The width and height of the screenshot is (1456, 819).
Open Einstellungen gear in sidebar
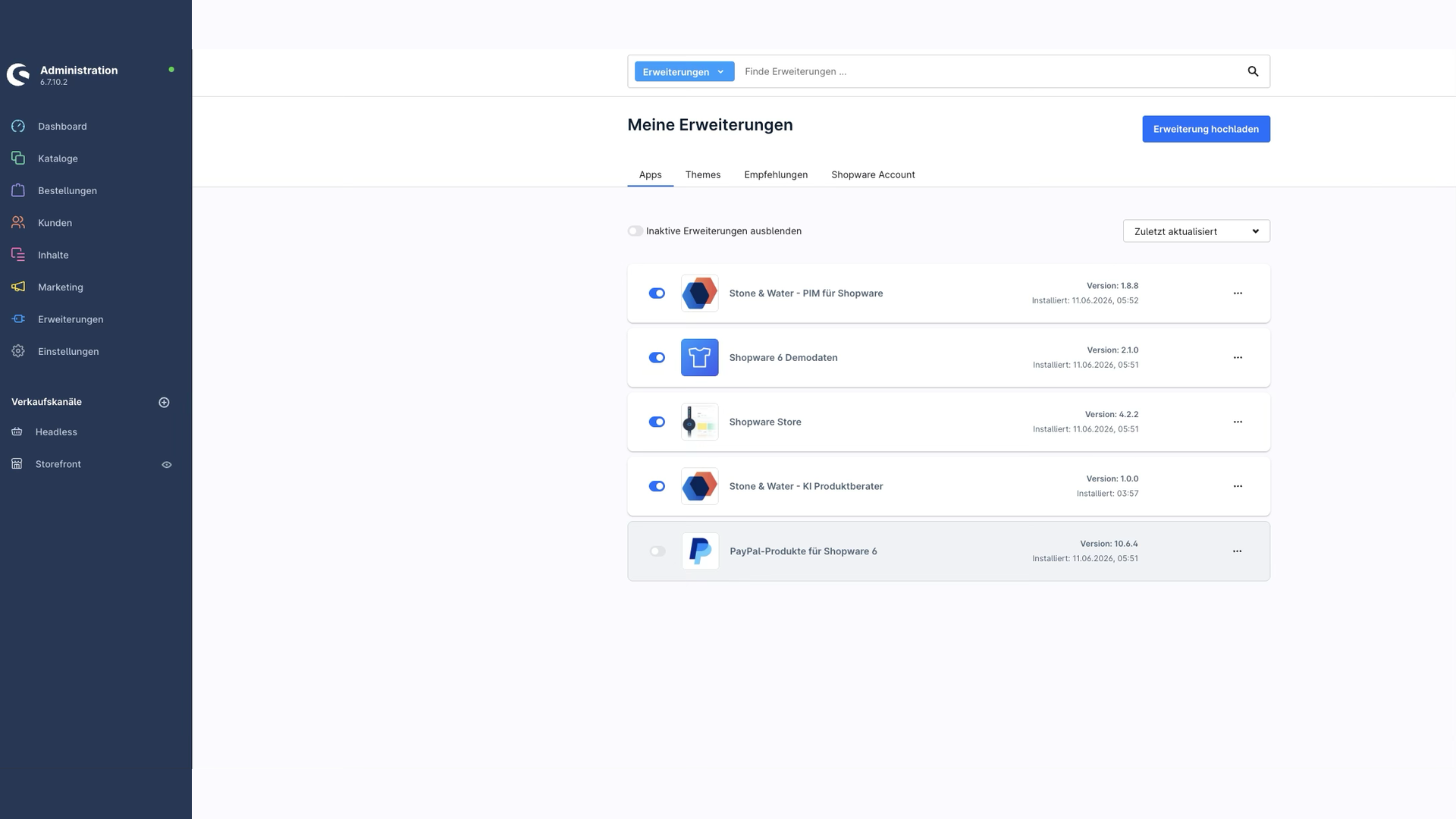point(18,351)
